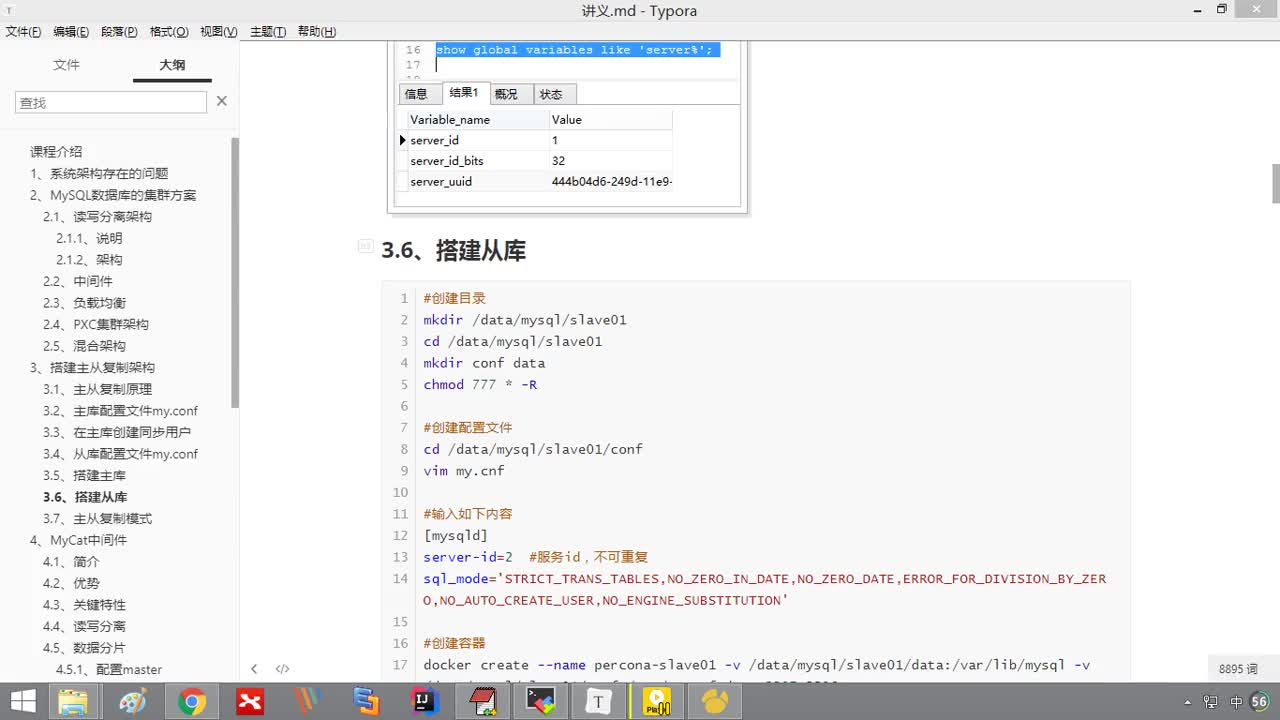The image size is (1280, 720).
Task: Open outline item 3.5、搭建主库
Action: 84,475
